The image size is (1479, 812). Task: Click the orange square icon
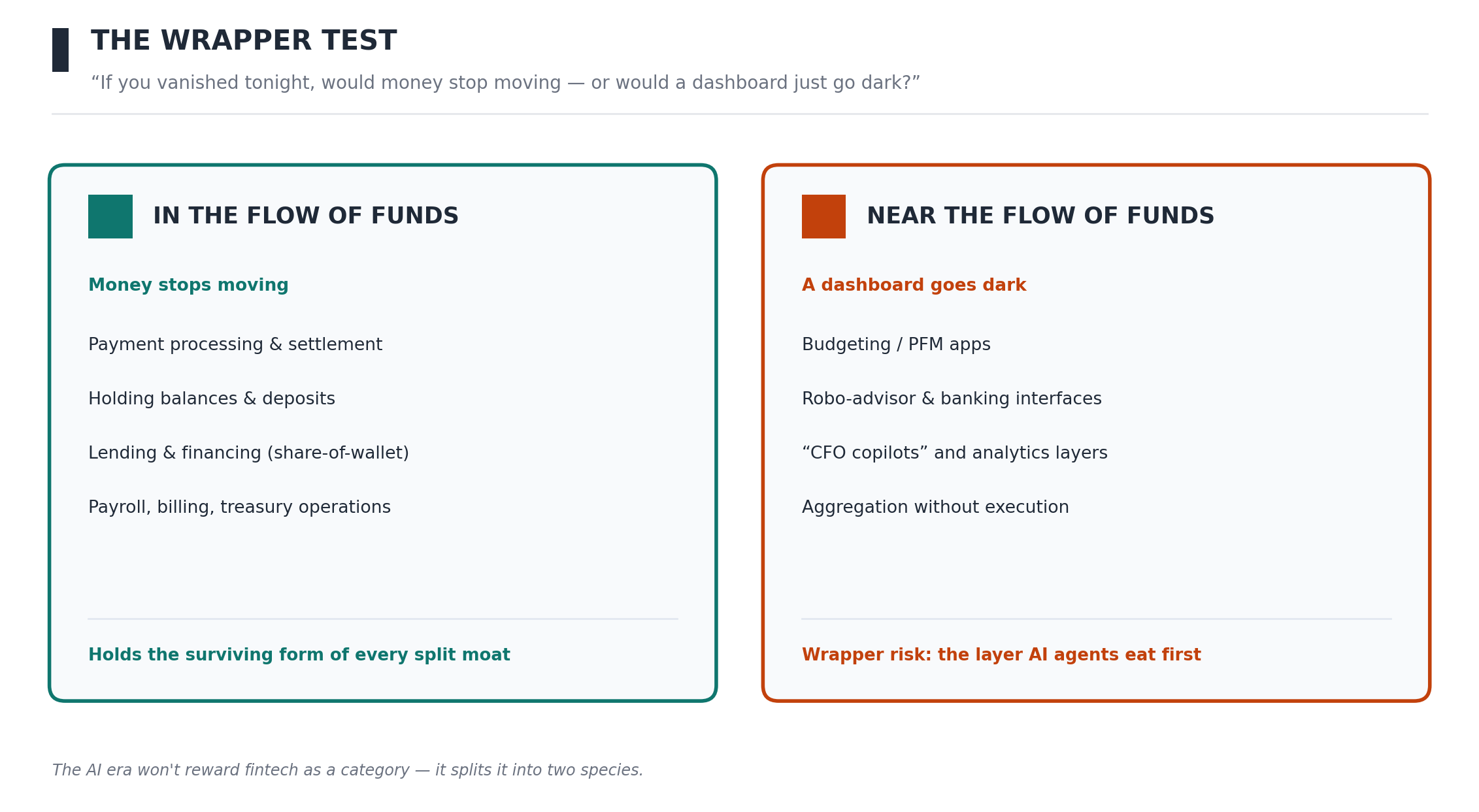(x=823, y=216)
